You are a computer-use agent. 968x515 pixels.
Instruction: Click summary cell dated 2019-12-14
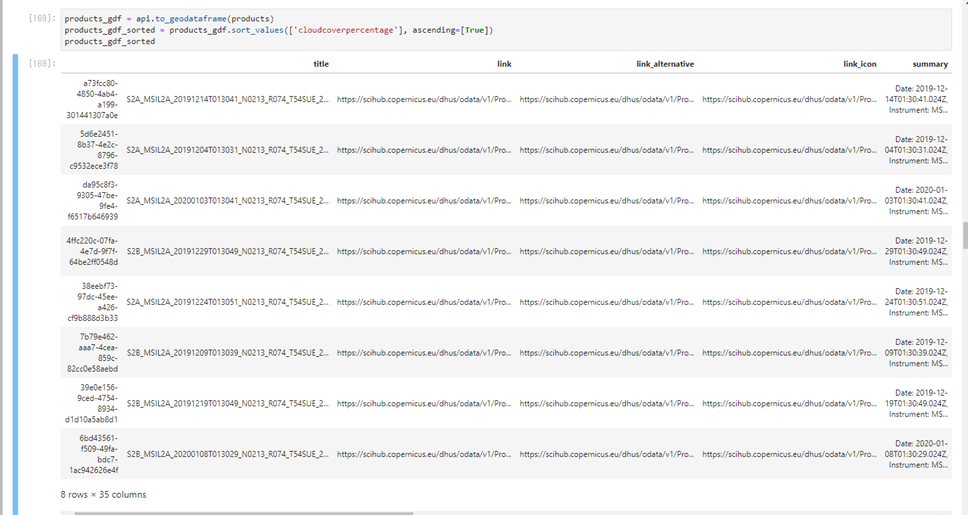[x=916, y=99]
